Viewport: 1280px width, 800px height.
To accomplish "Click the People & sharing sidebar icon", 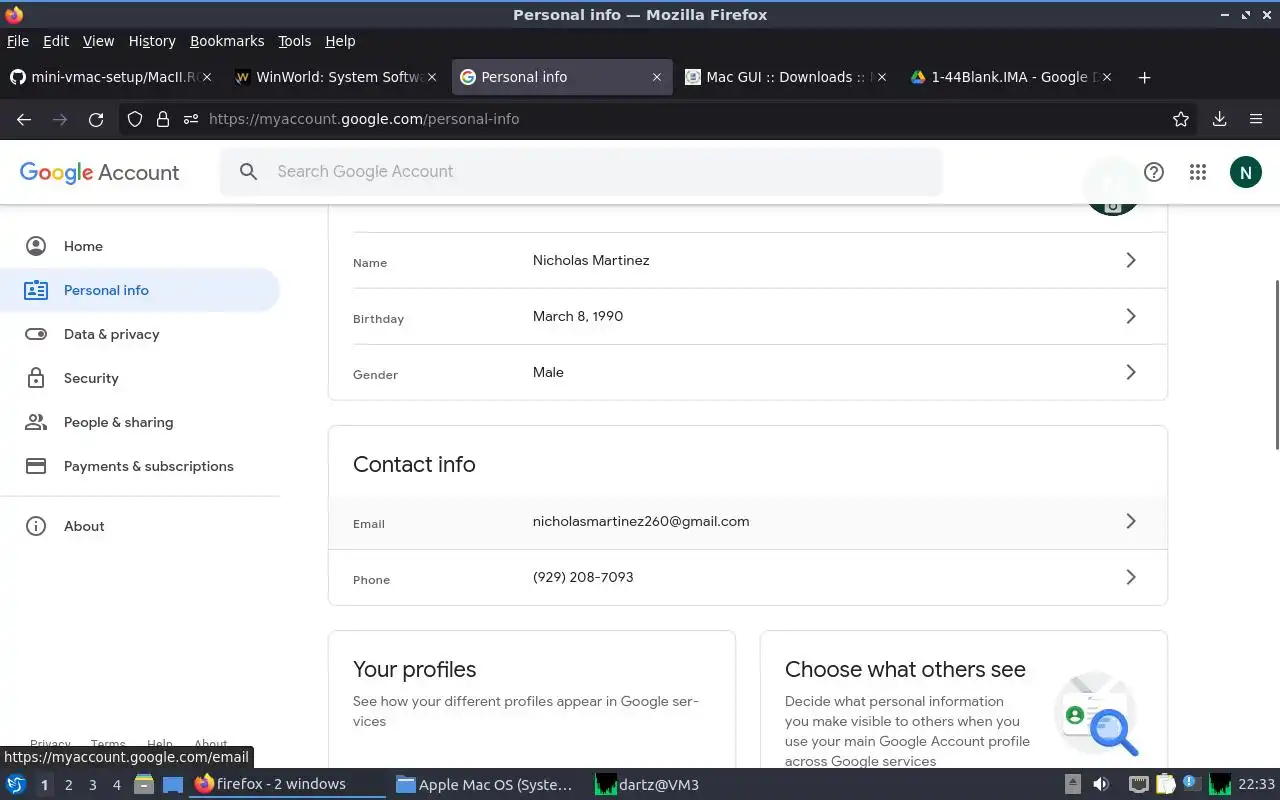I will [36, 422].
